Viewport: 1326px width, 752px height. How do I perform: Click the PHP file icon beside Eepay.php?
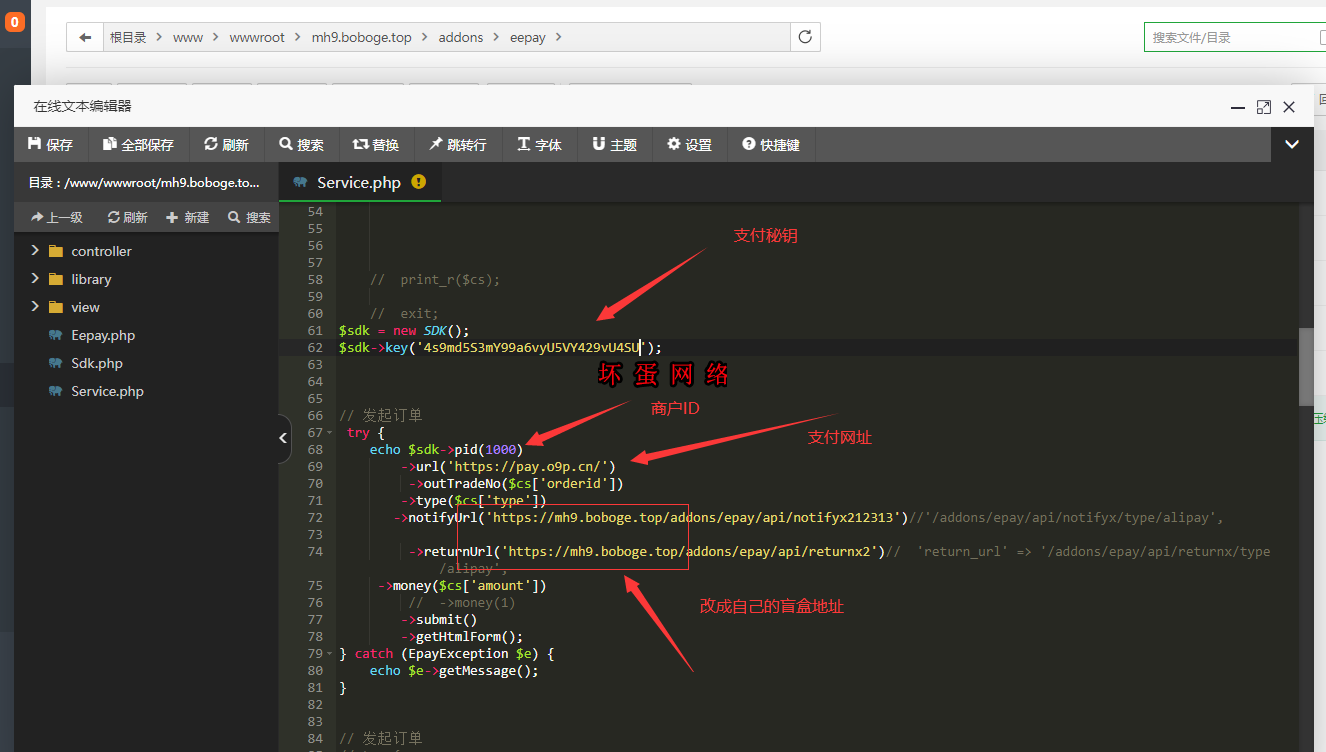56,335
